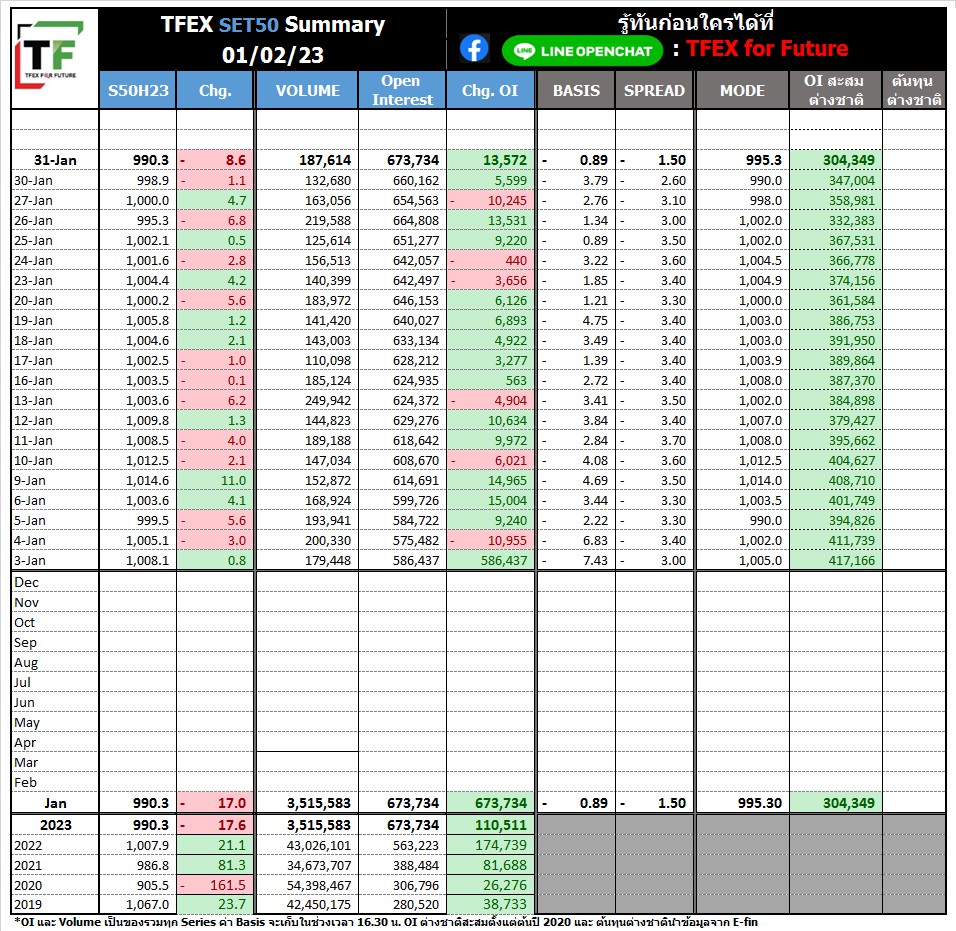
Task: Click the 10-Jan Chg. OI value 6,021
Action: coord(510,461)
